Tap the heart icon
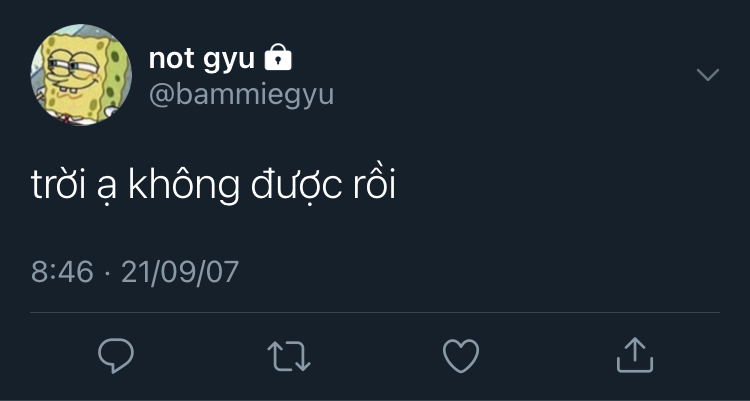 [x=461, y=356]
